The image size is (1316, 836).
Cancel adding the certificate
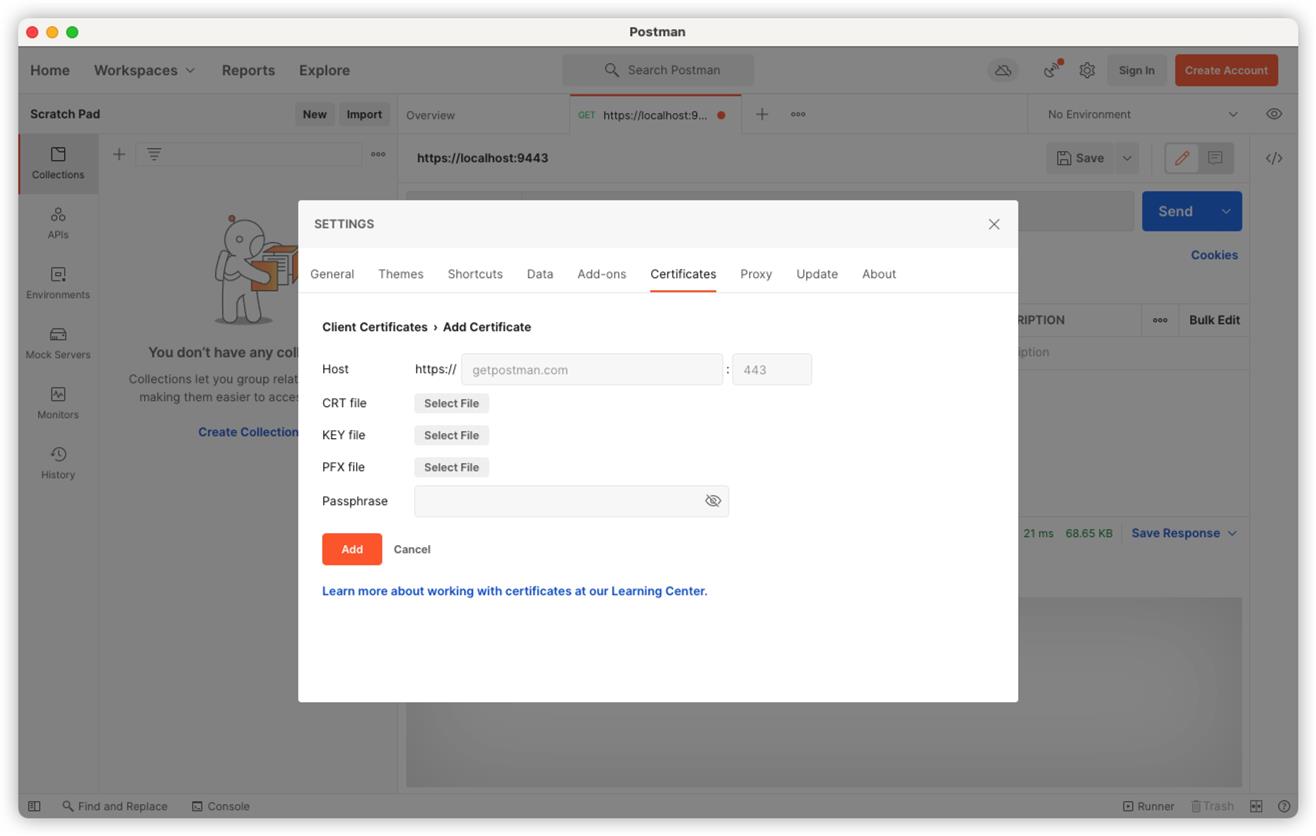(412, 549)
